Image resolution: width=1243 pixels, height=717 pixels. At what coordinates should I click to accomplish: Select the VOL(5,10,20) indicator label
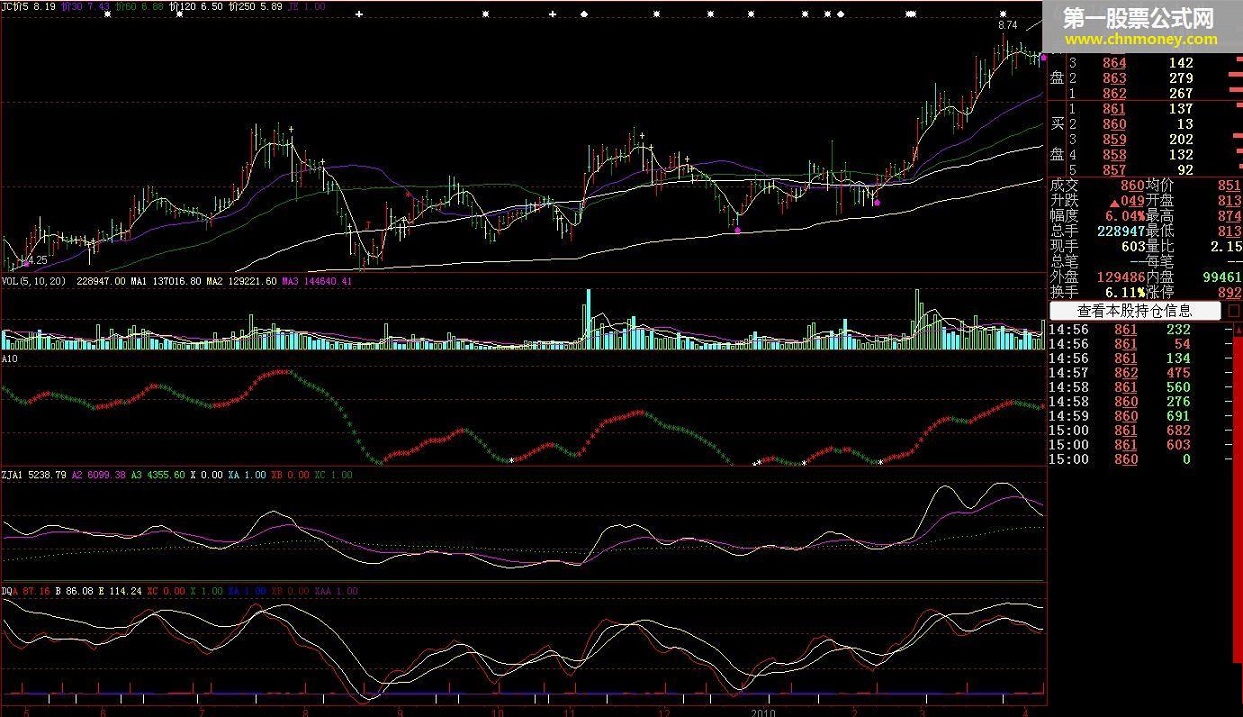34,282
